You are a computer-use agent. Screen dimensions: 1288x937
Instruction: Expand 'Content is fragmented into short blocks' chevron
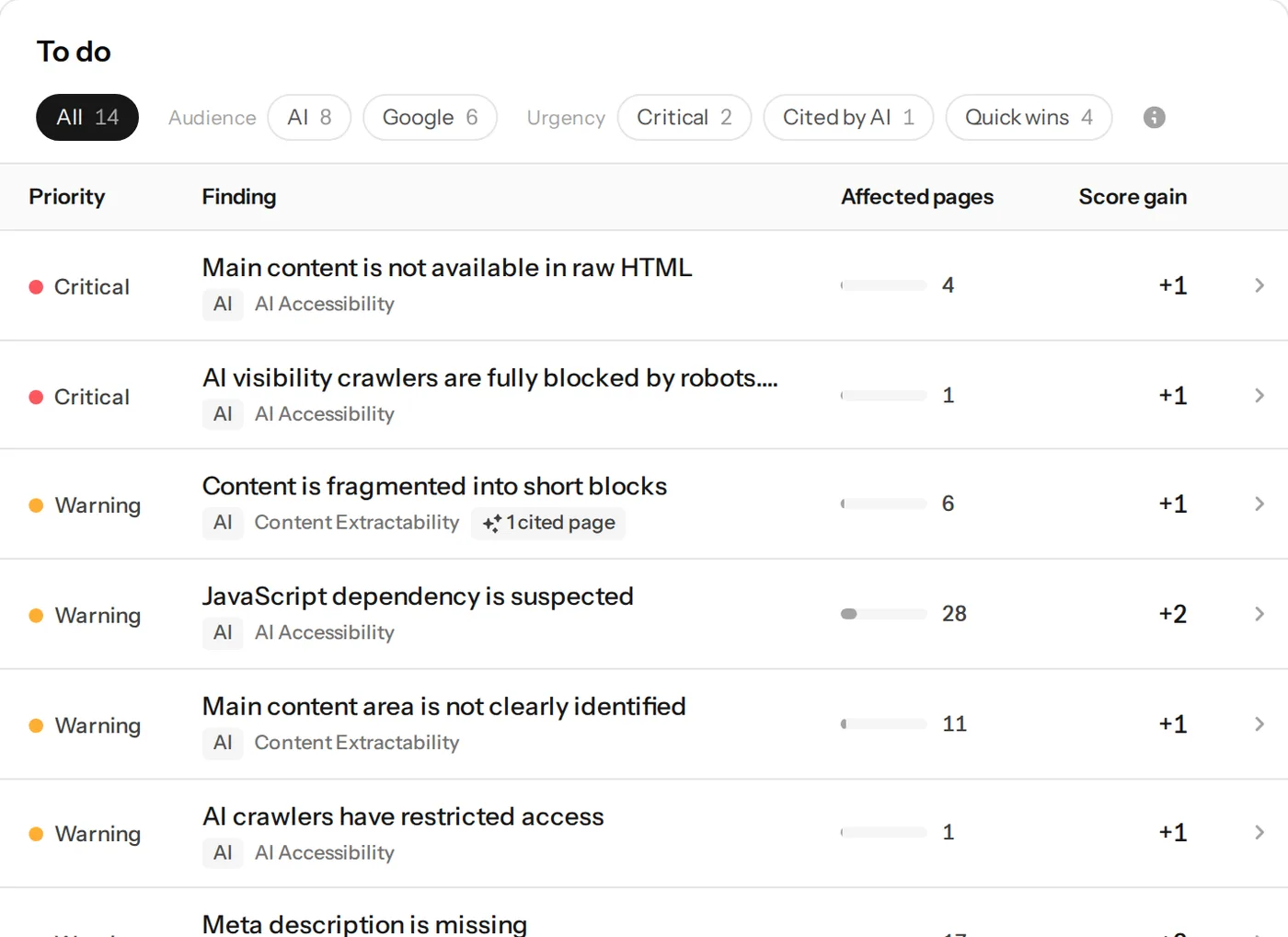click(1259, 503)
